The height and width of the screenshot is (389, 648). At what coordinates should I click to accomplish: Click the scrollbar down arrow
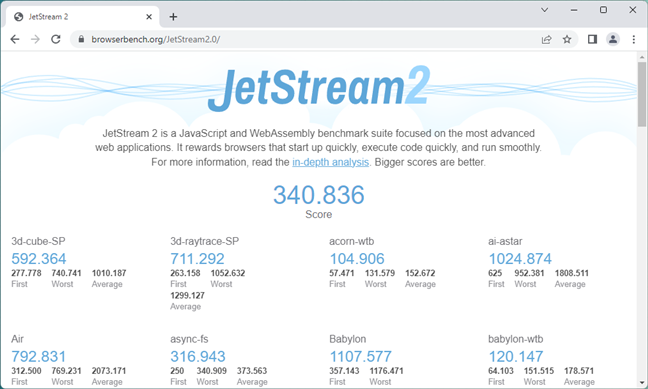pos(641,382)
